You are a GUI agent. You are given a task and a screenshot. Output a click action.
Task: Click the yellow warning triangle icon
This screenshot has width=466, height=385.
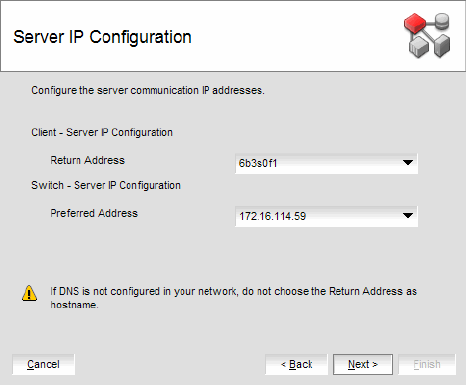29,293
